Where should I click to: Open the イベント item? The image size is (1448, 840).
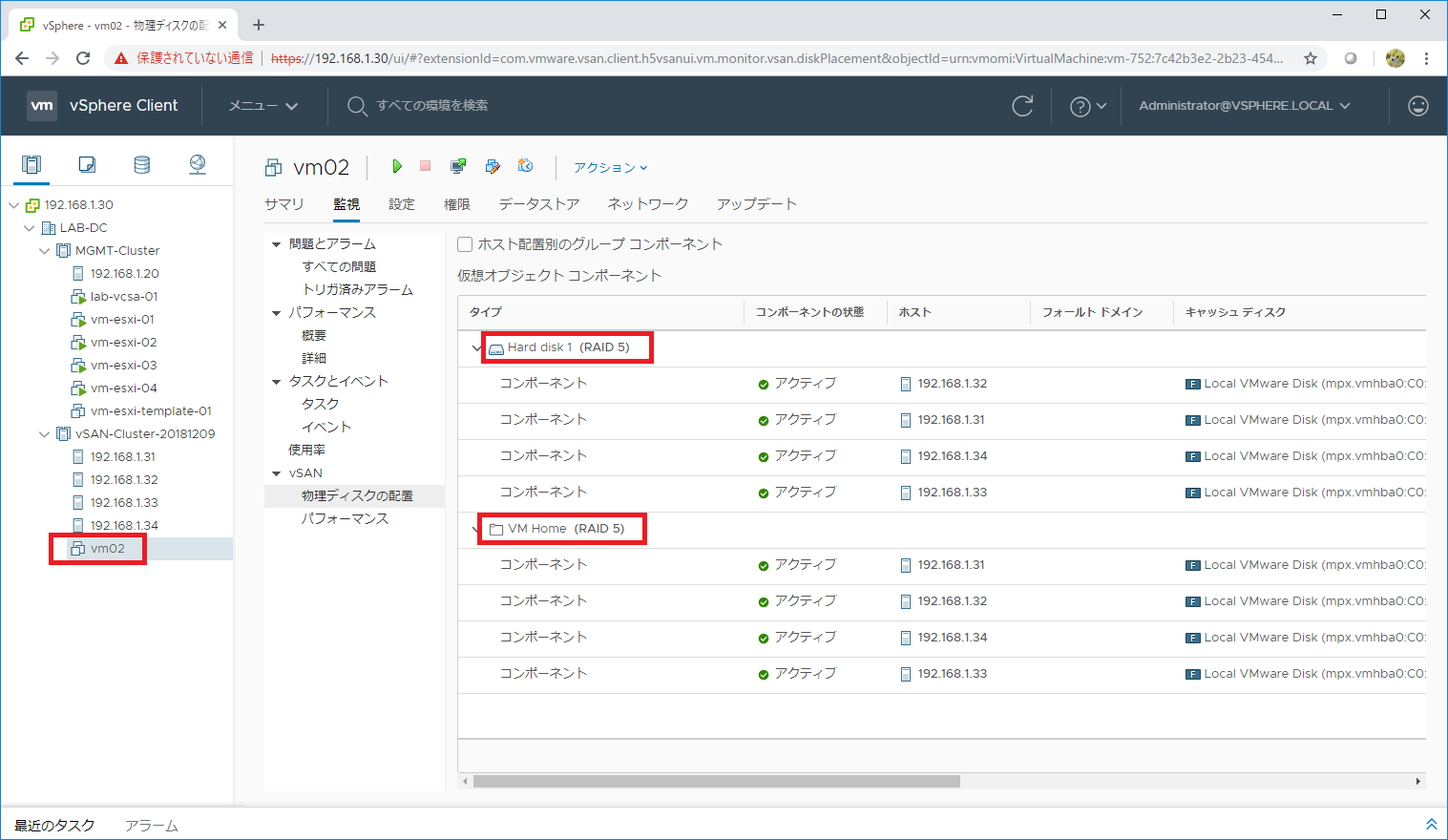pyautogui.click(x=326, y=428)
